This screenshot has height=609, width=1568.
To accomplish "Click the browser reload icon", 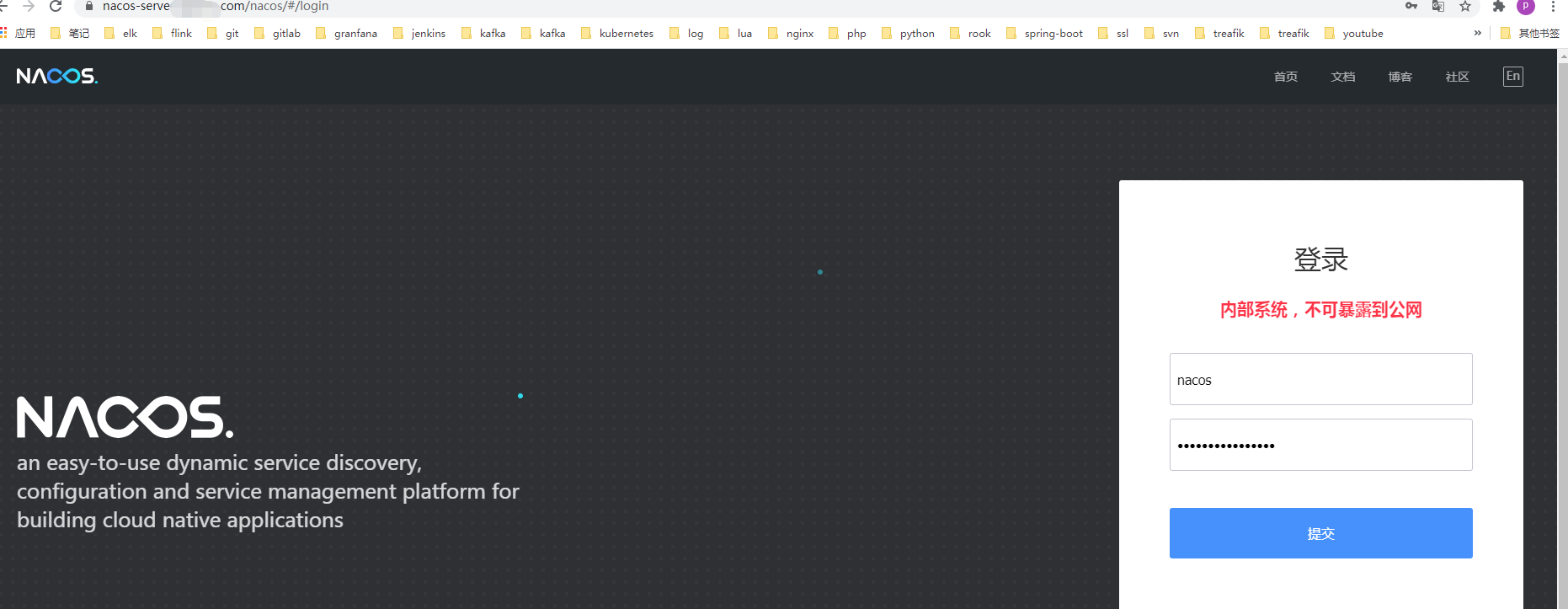I will pyautogui.click(x=56, y=6).
